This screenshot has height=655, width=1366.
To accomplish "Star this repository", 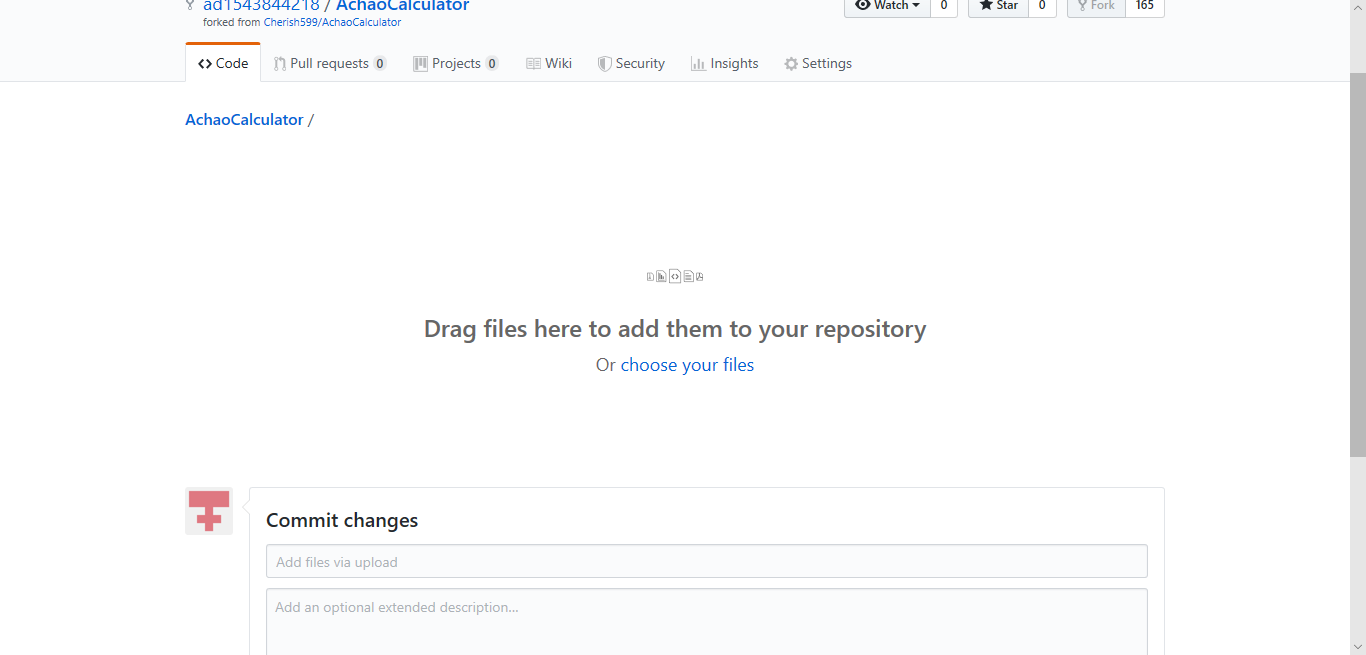I will point(998,6).
